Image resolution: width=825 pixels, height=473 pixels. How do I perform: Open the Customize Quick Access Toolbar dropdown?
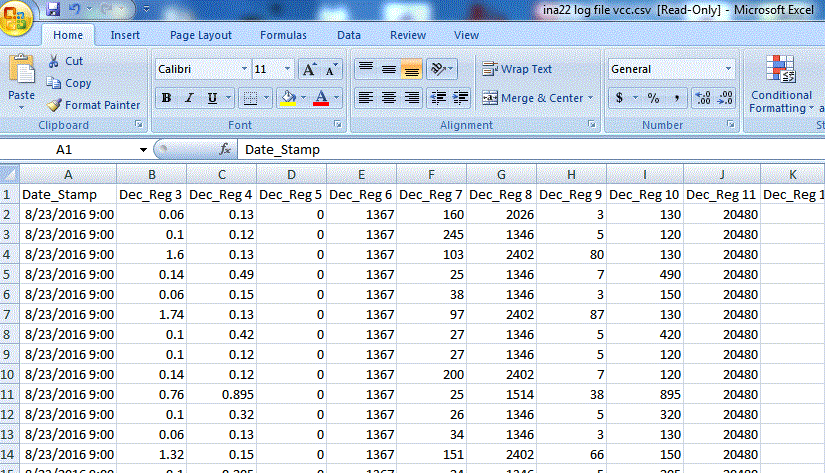(x=146, y=9)
